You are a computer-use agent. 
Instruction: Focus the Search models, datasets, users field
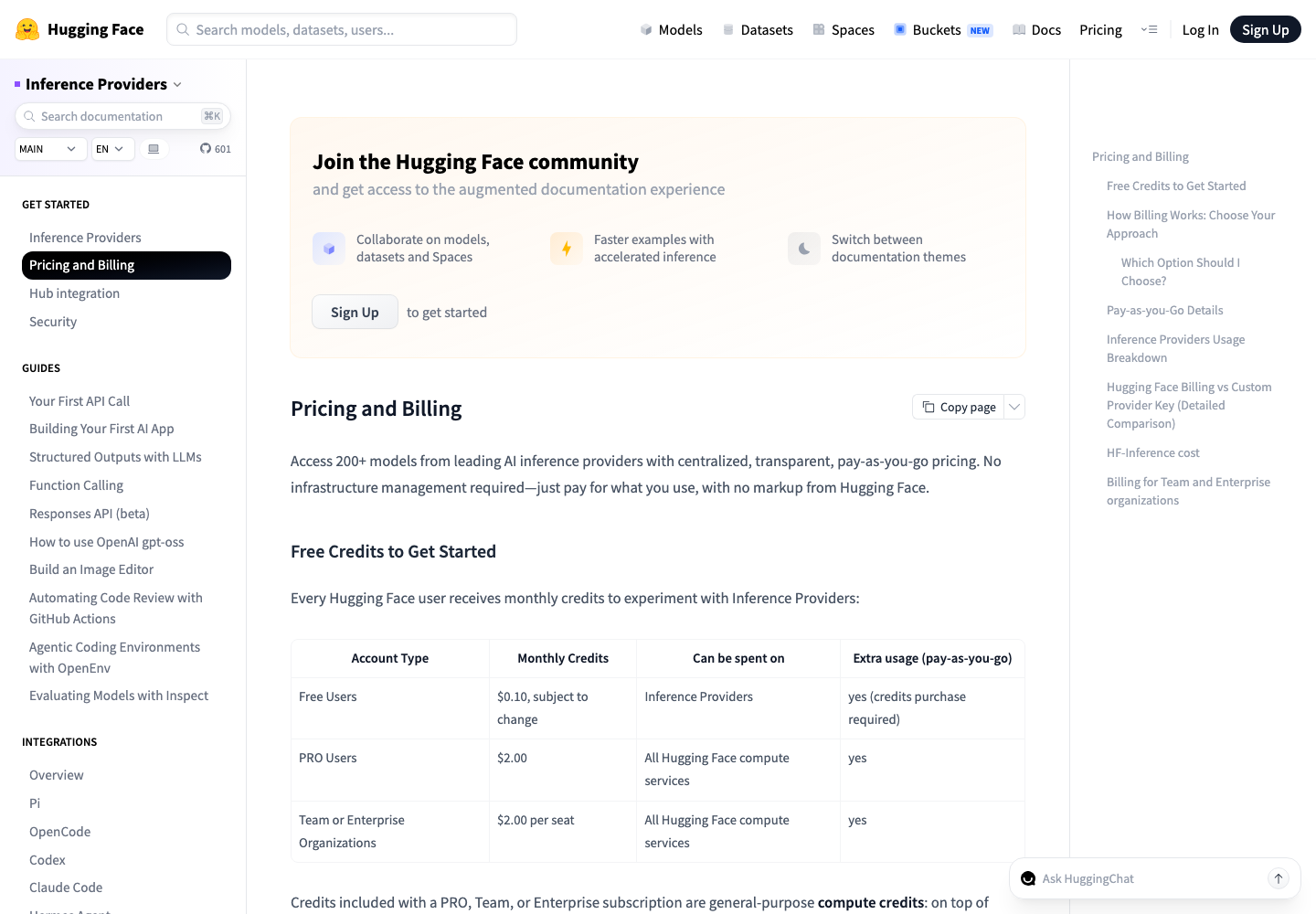pos(342,29)
